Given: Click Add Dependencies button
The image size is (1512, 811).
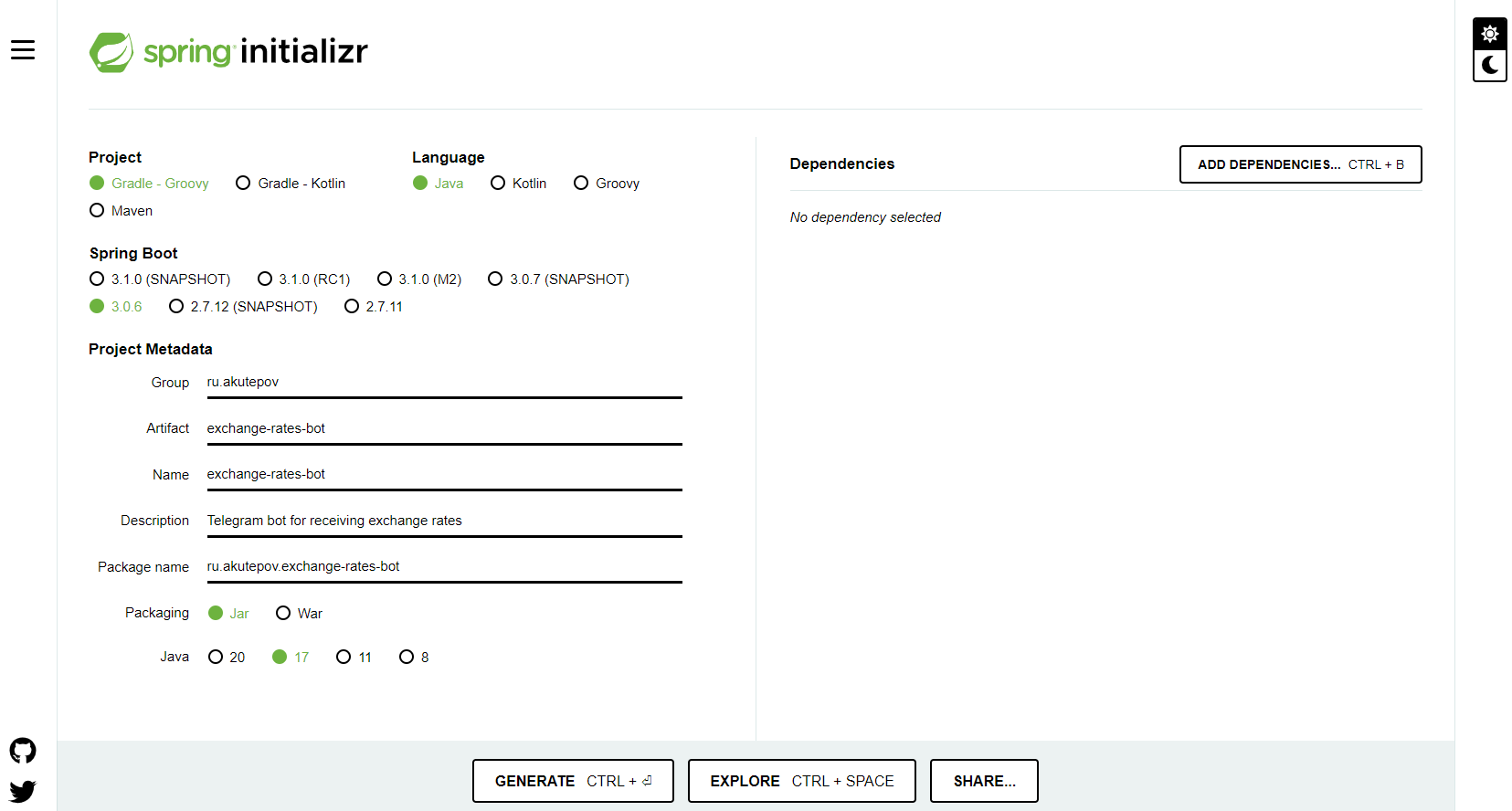Looking at the screenshot, I should tap(1300, 164).
